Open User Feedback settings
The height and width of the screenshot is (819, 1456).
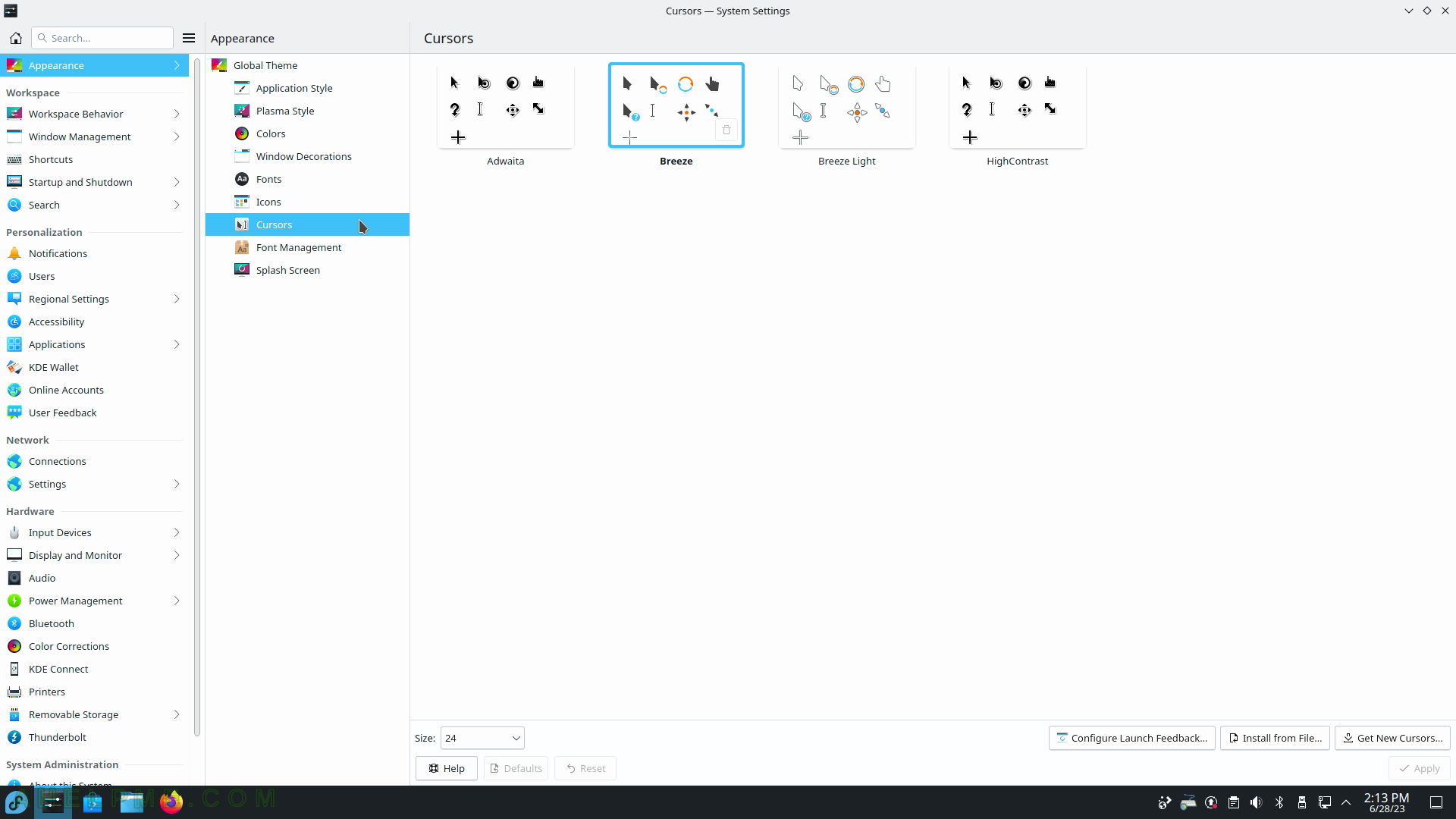coord(94,413)
